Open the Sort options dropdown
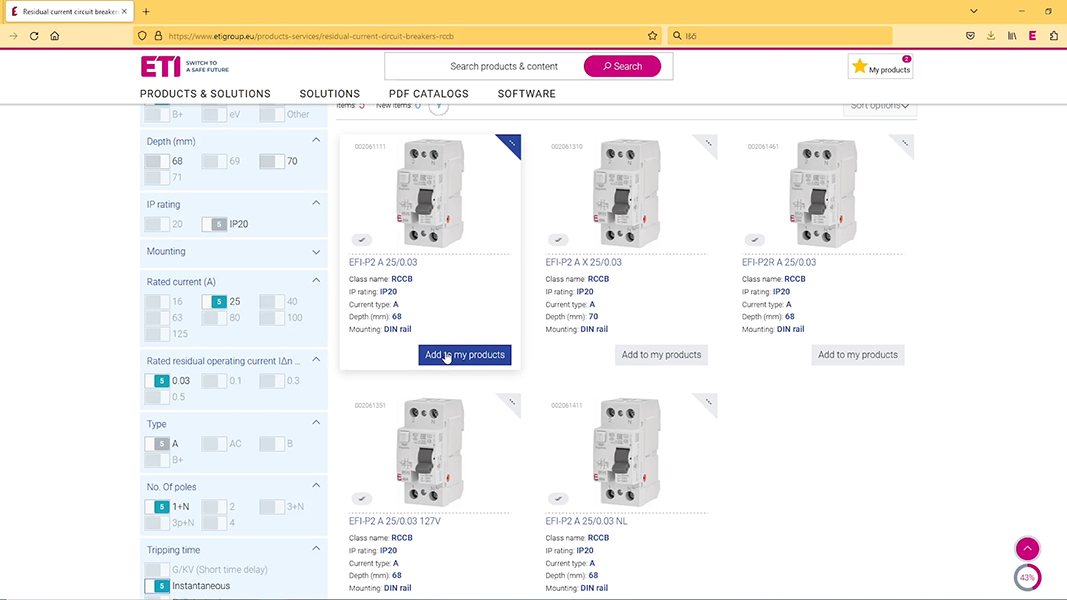The height and width of the screenshot is (600, 1067). (880, 105)
